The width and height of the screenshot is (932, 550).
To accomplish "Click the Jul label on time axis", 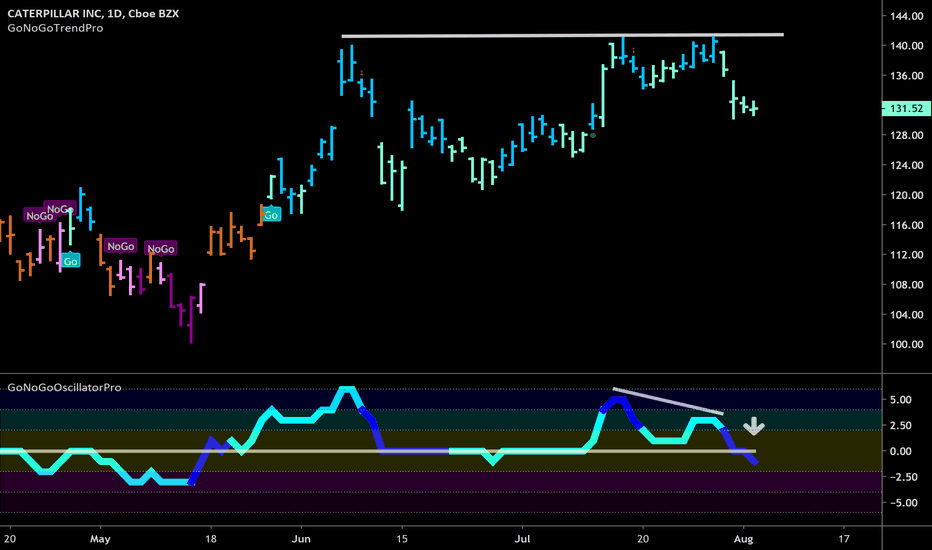I will (522, 539).
